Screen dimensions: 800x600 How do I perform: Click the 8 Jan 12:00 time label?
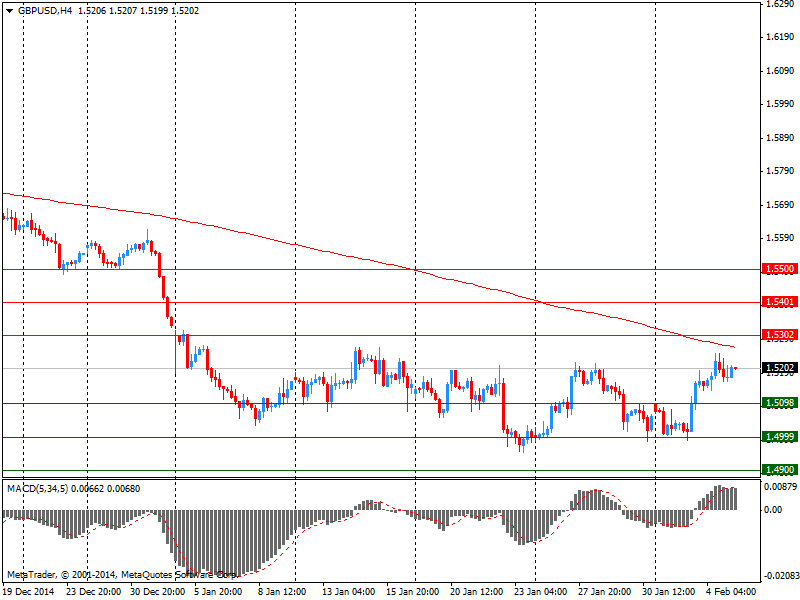click(283, 592)
